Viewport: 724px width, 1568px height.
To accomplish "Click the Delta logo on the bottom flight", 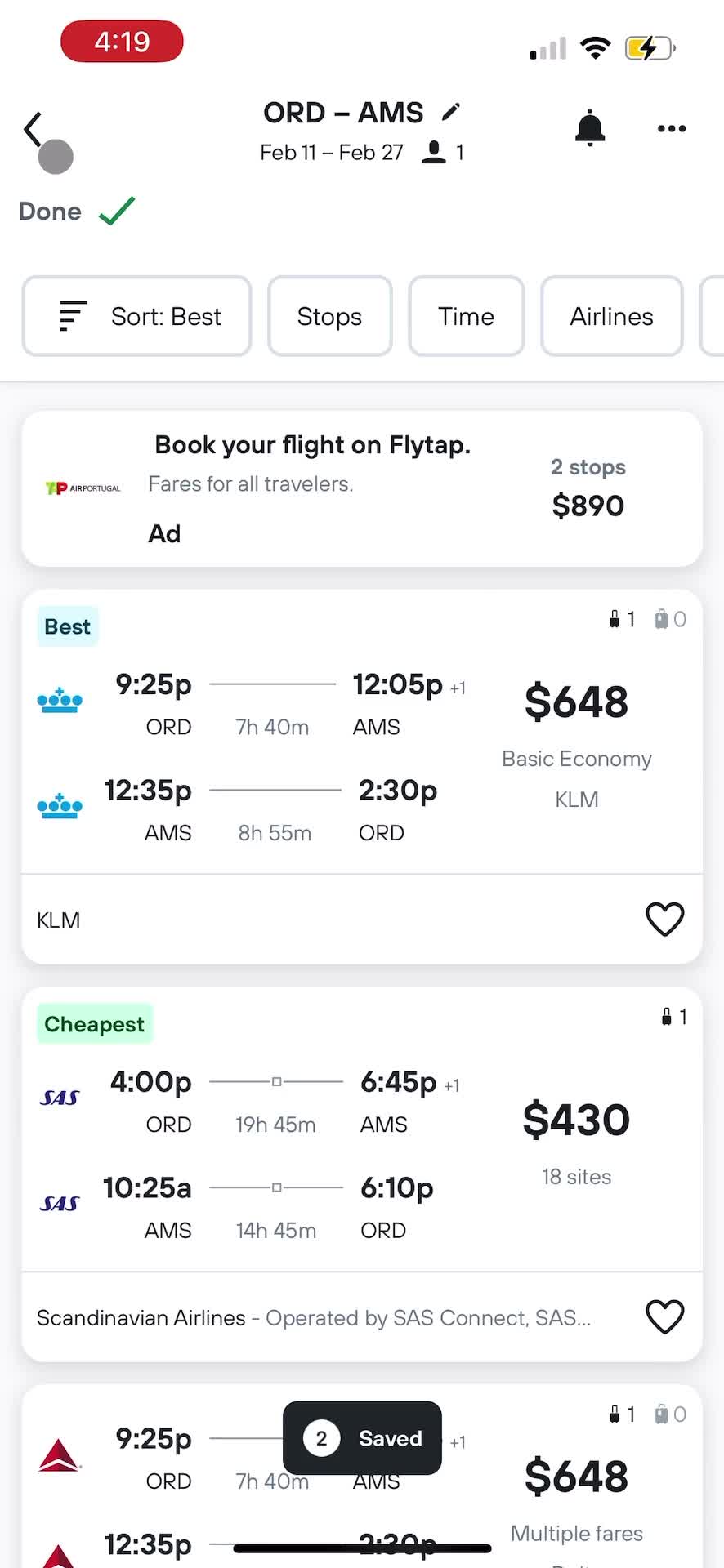I will click(59, 1454).
